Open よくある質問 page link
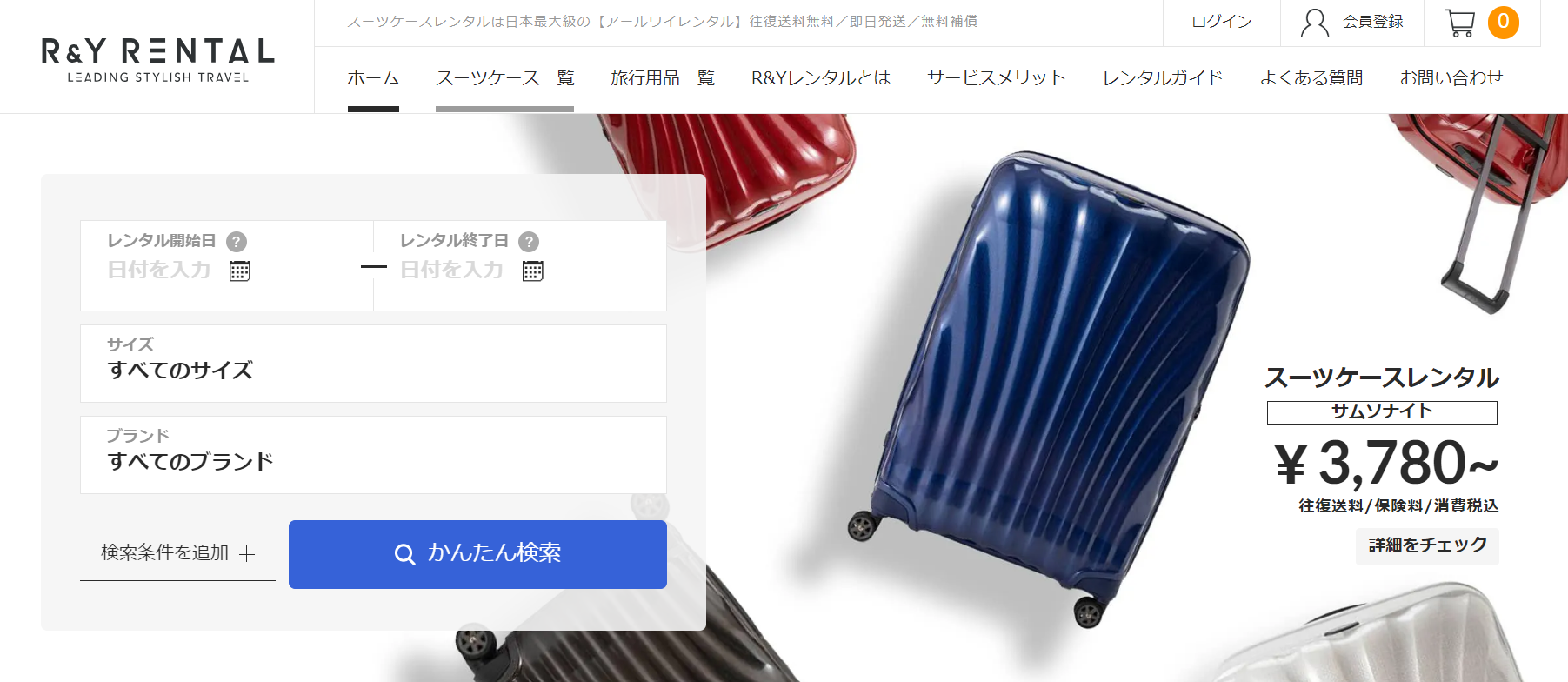This screenshot has width=1568, height=682. (1311, 78)
